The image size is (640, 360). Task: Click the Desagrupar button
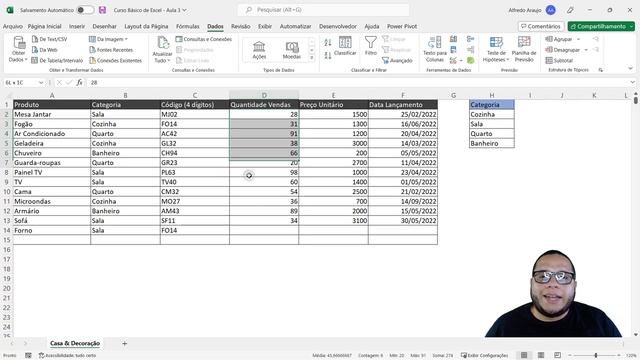click(x=562, y=50)
